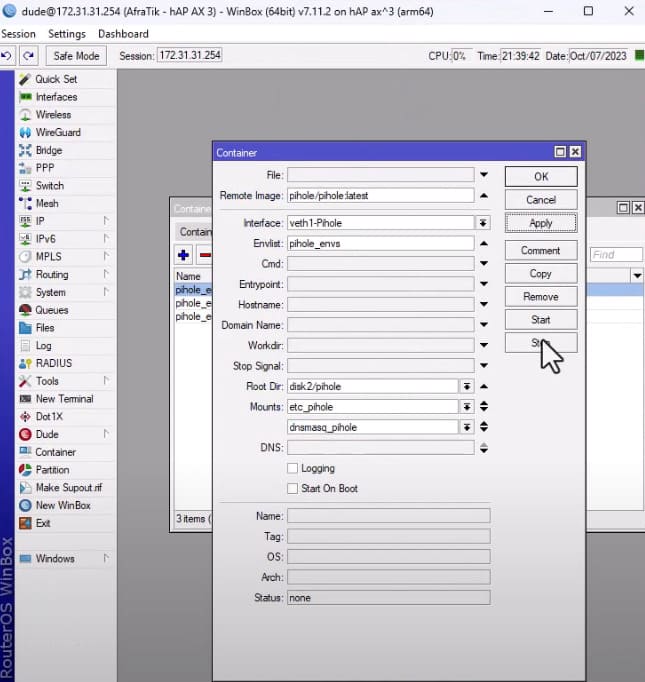This screenshot has width=645, height=682.
Task: Collapse the Remote Image field arrow
Action: [484, 195]
